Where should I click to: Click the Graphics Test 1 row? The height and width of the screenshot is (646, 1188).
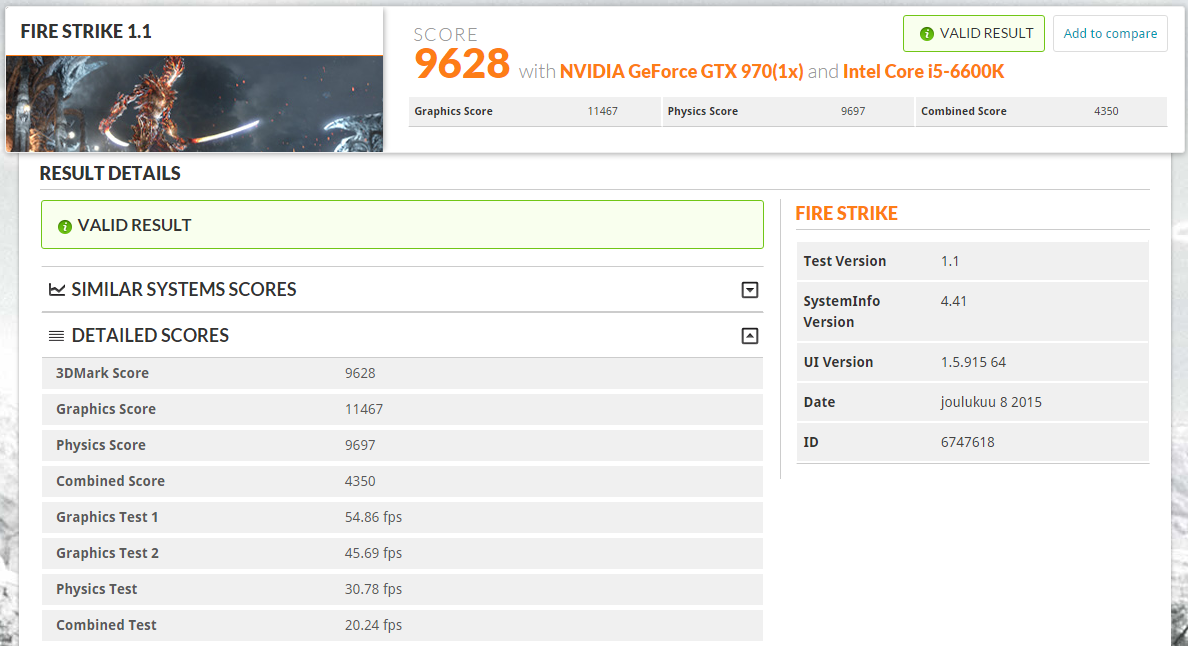tap(402, 517)
